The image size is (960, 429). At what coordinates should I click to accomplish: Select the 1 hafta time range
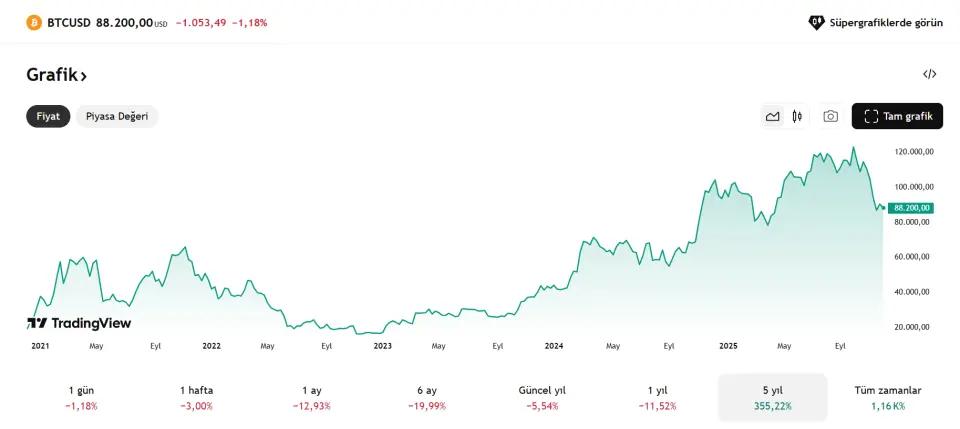coord(197,397)
